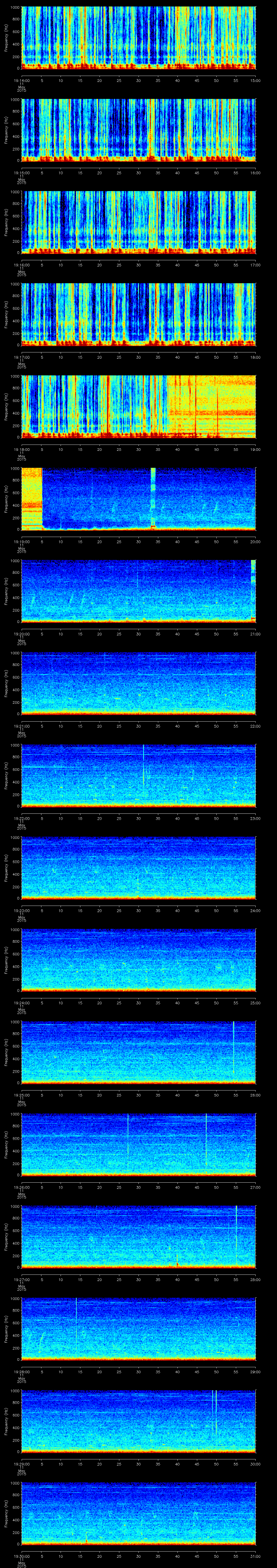Open the 19:23:00 spectrogram panel
This screenshot has width=277, height=1568.
tap(138, 868)
